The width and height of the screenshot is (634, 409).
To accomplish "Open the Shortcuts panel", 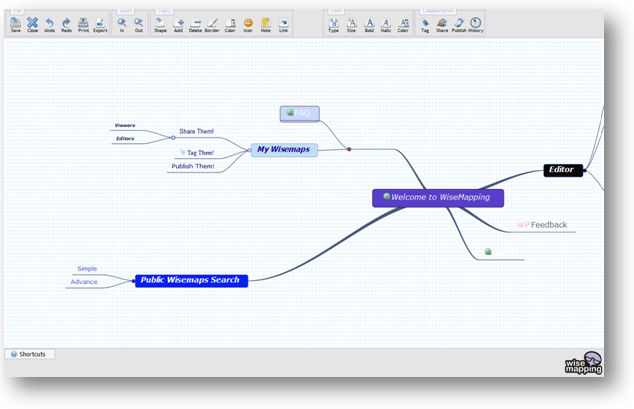I will pyautogui.click(x=29, y=354).
